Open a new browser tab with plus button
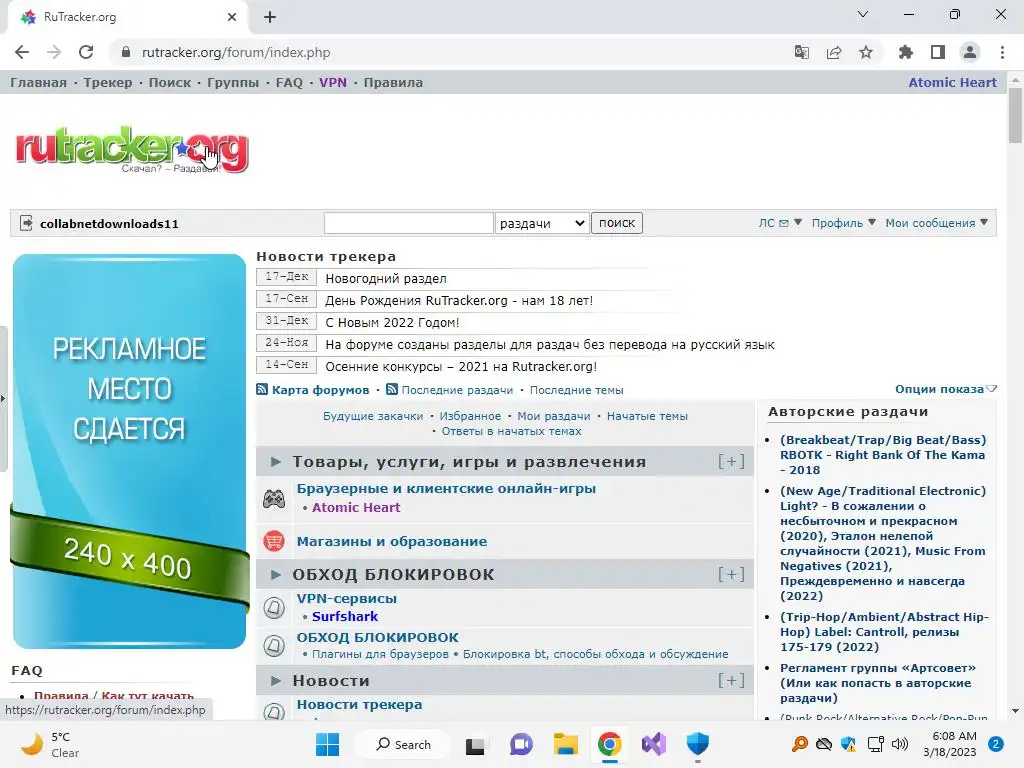This screenshot has height=768, width=1024. (x=270, y=18)
